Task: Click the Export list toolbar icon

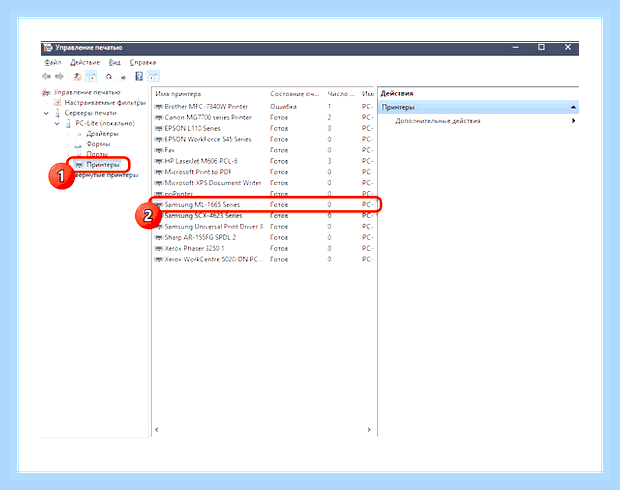Action: pyautogui.click(x=123, y=77)
